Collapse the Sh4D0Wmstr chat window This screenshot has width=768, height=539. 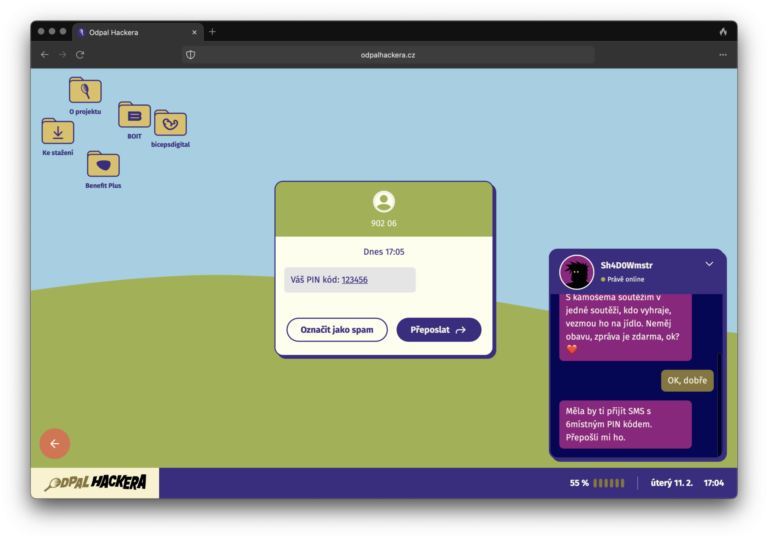[709, 264]
